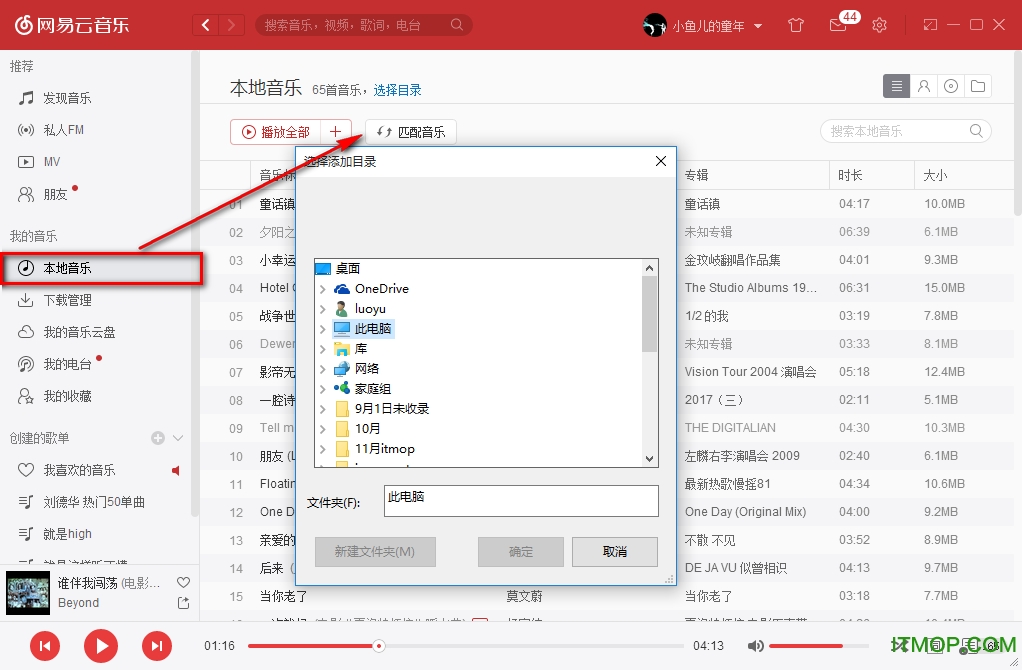Switch local music to album view
Screen dimensions: 1022x670
951,86
